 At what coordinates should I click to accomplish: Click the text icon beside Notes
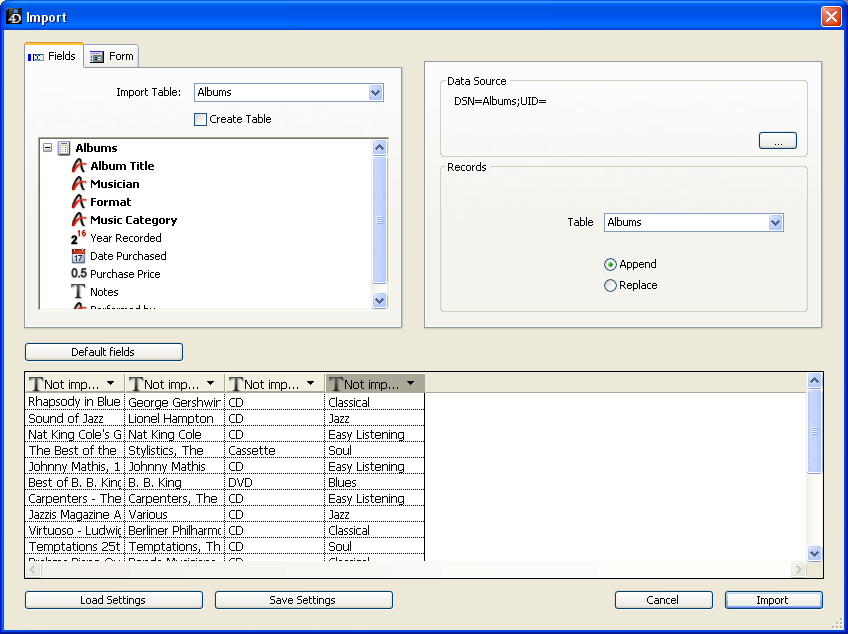[x=79, y=292]
